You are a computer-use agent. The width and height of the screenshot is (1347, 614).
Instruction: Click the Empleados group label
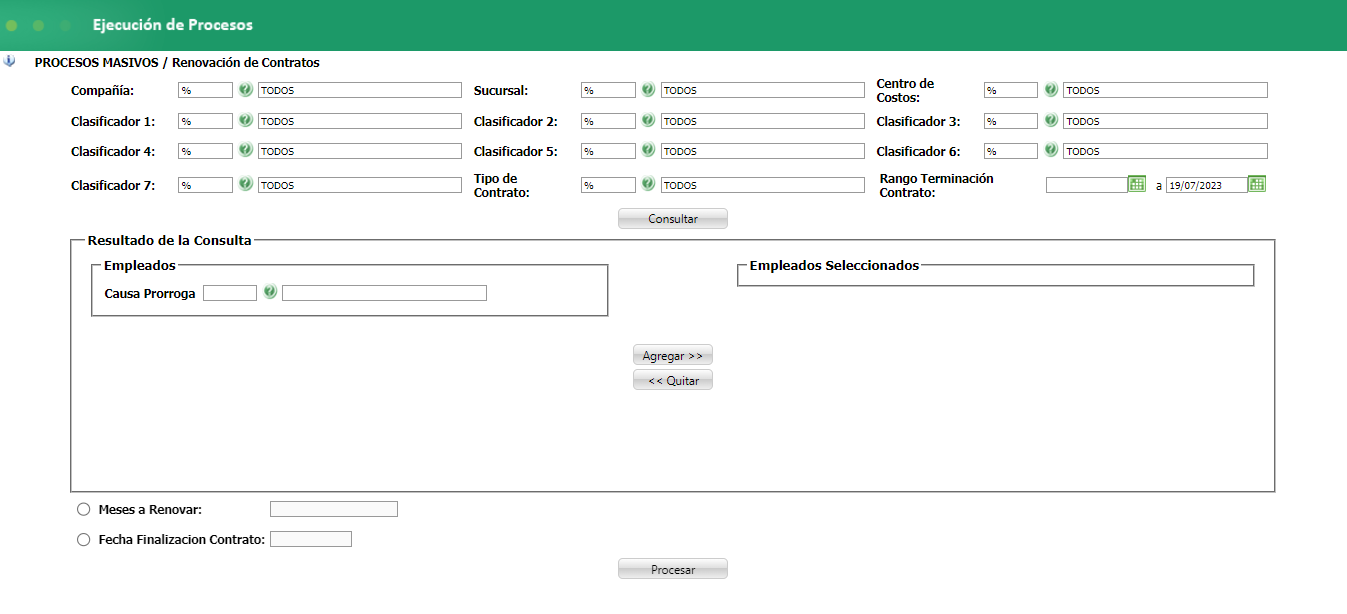140,265
